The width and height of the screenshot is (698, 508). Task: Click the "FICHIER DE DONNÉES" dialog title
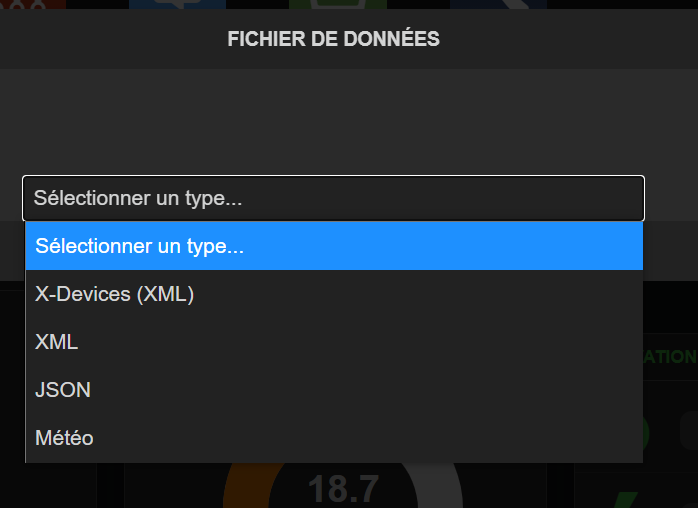333,40
